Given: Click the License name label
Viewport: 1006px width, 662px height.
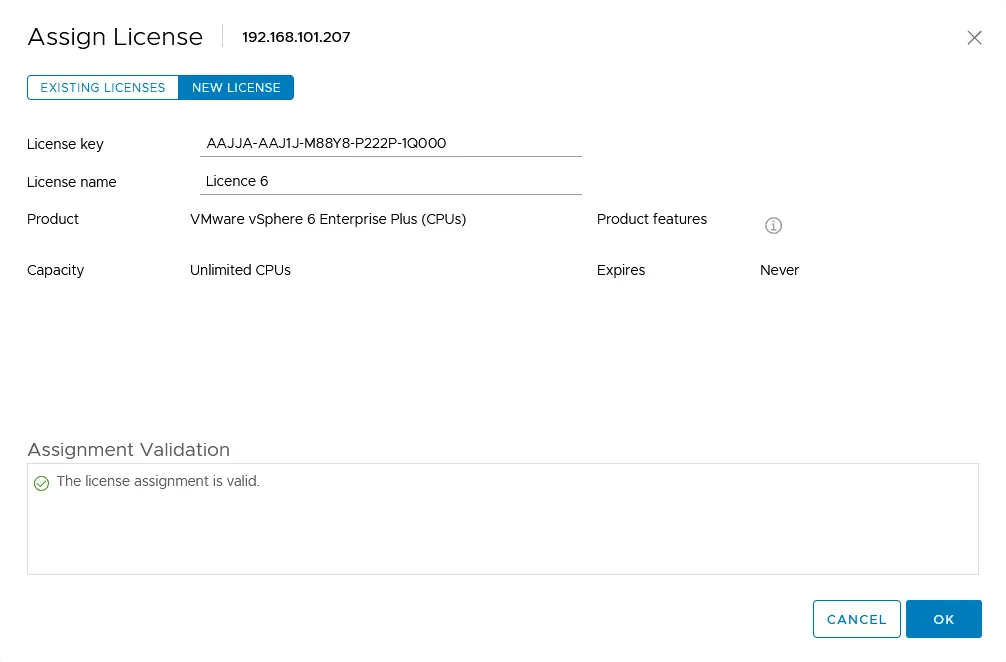Looking at the screenshot, I should 71,182.
